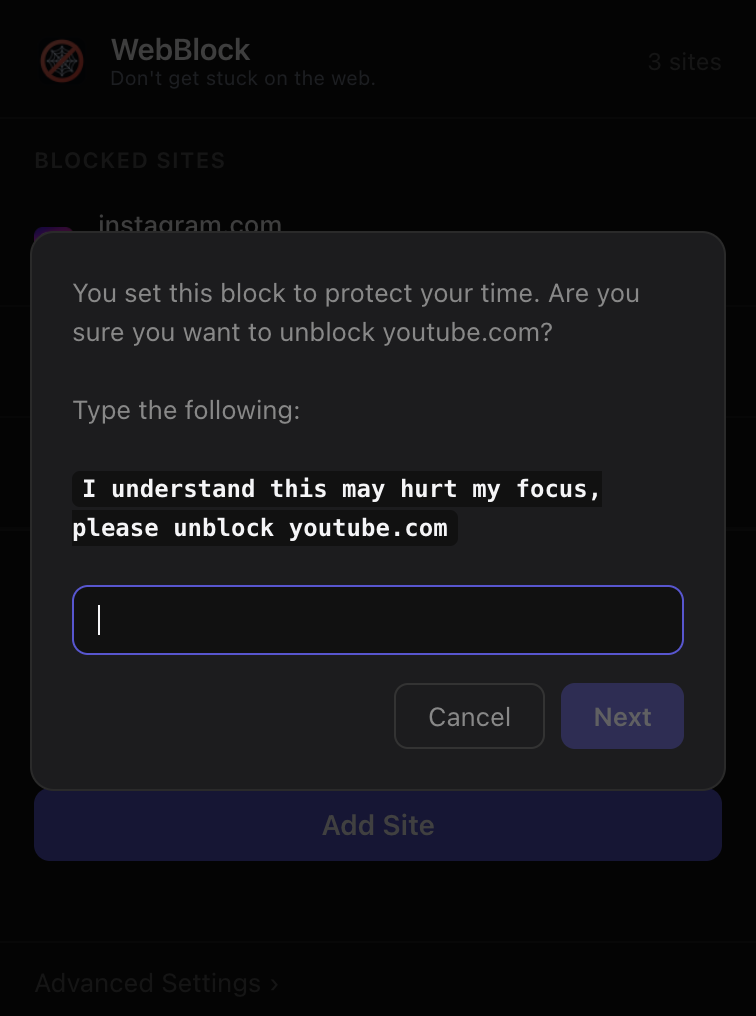
Task: Click the warning message about protecting your time
Action: click(x=355, y=312)
